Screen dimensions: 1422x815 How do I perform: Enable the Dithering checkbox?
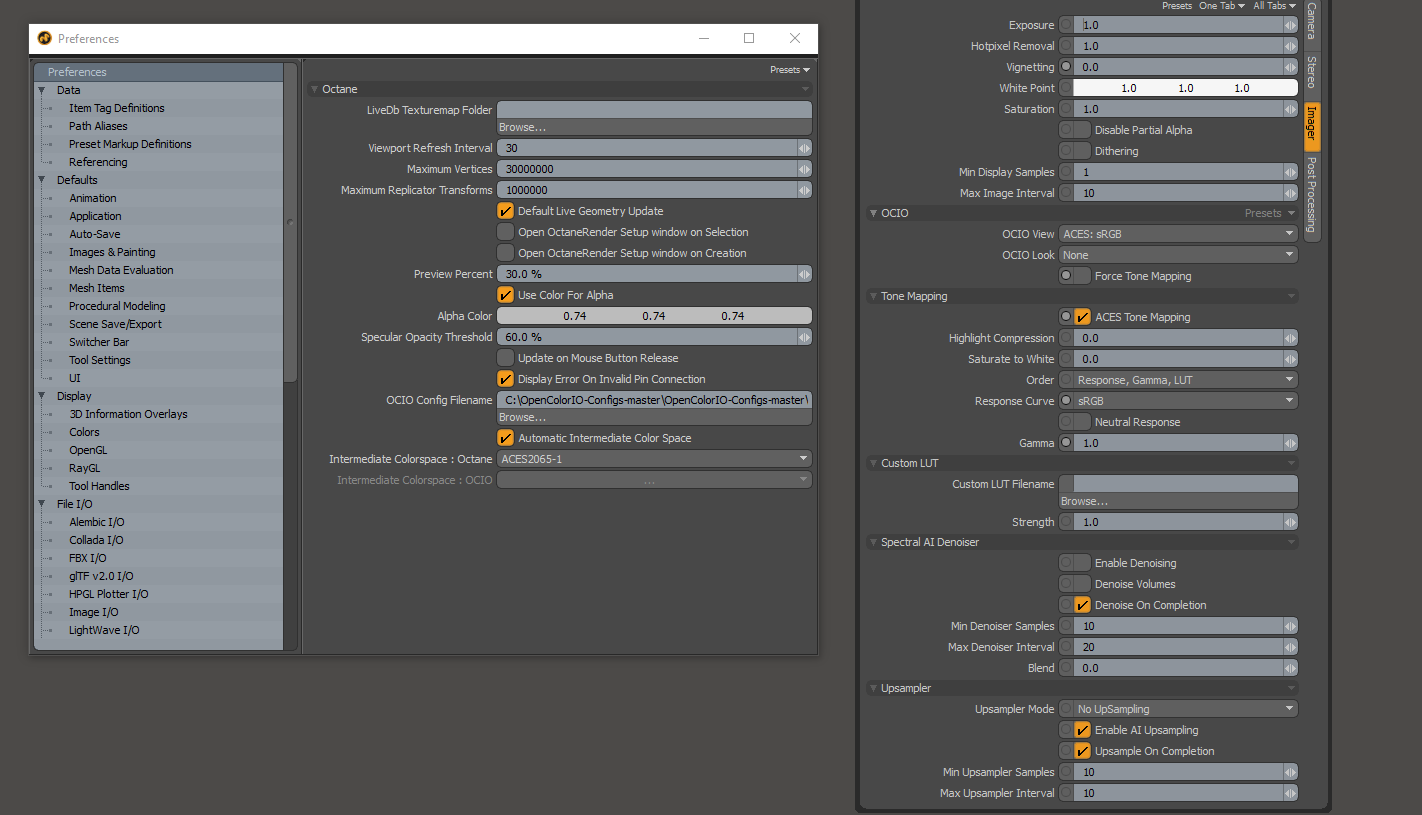tap(1081, 151)
